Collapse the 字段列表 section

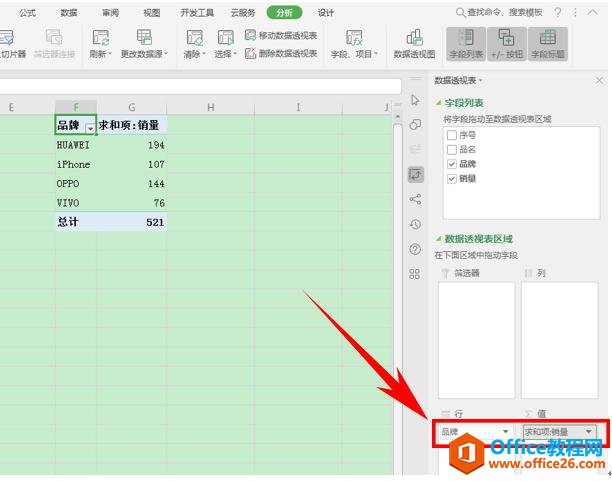coord(439,103)
